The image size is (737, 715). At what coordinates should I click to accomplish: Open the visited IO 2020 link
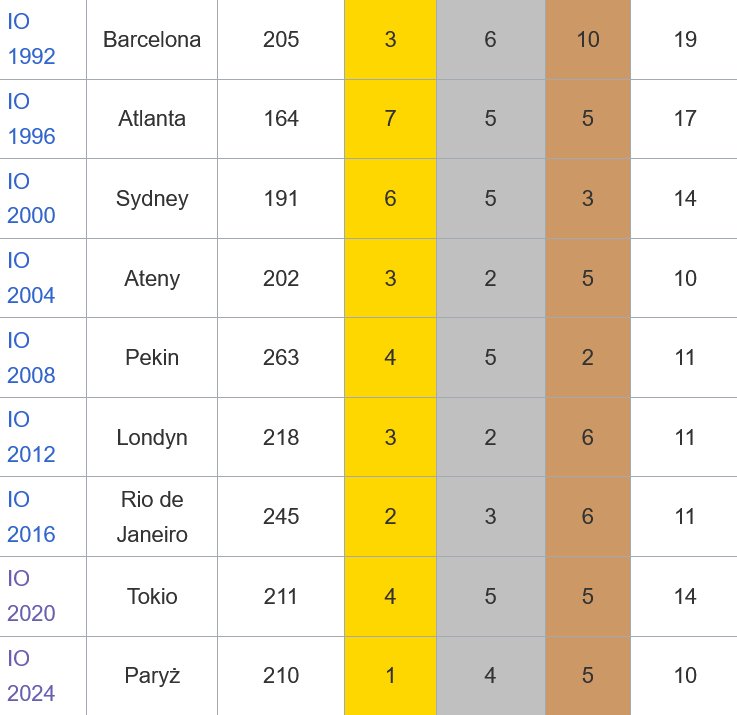(31, 596)
